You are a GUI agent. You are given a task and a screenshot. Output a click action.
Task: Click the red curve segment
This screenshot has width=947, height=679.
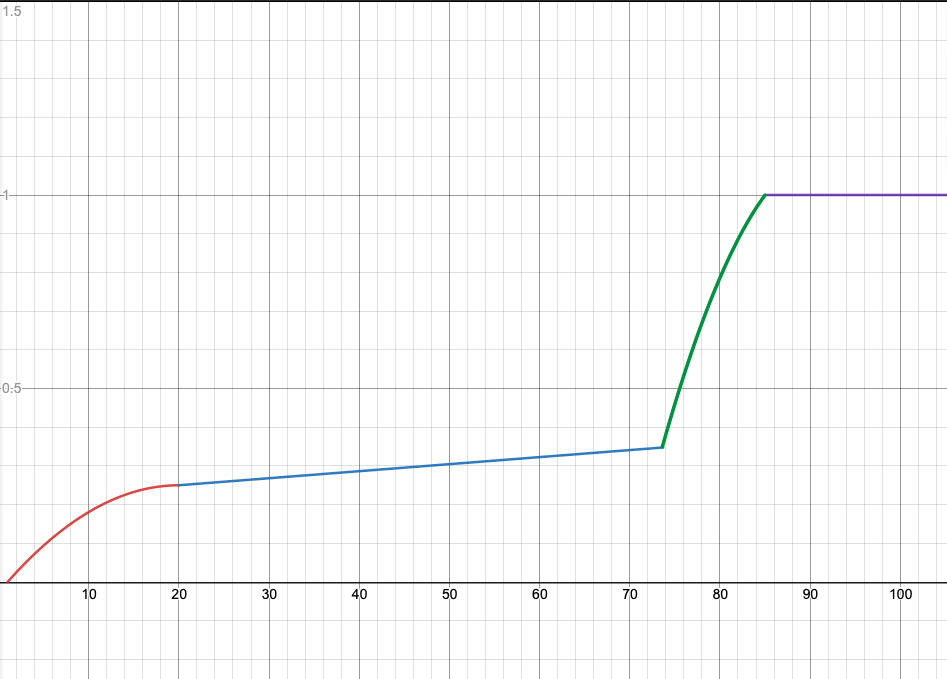pyautogui.click(x=90, y=511)
